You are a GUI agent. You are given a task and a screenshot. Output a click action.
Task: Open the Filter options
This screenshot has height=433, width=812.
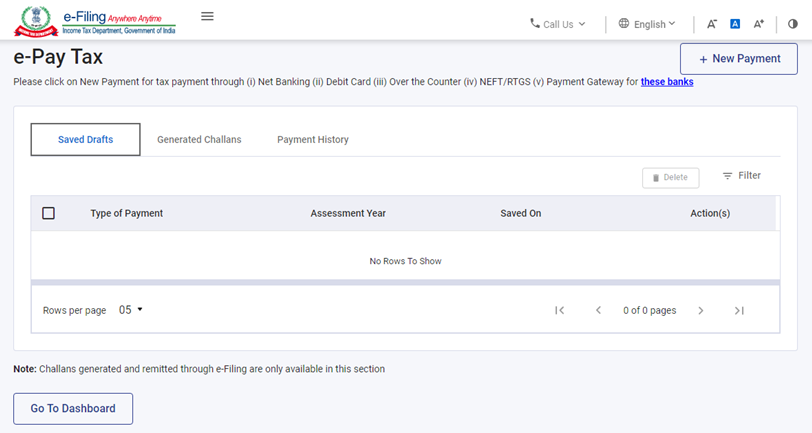[741, 176]
